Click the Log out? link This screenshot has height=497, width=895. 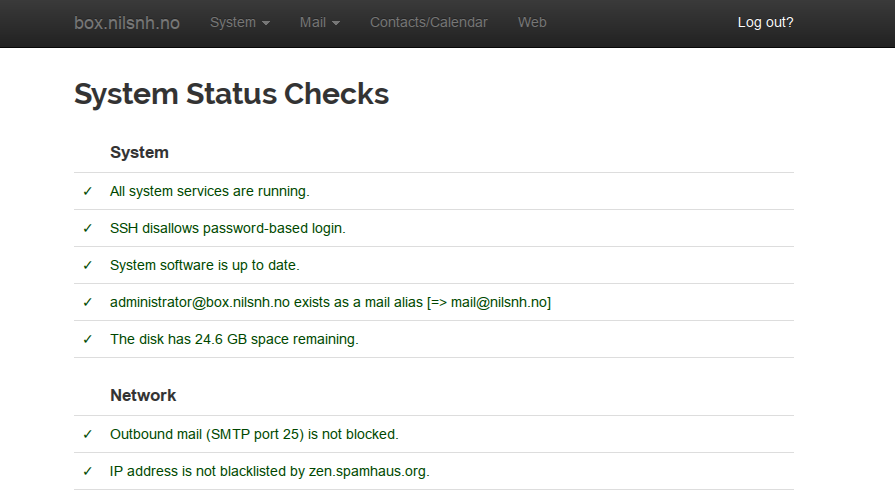(765, 22)
